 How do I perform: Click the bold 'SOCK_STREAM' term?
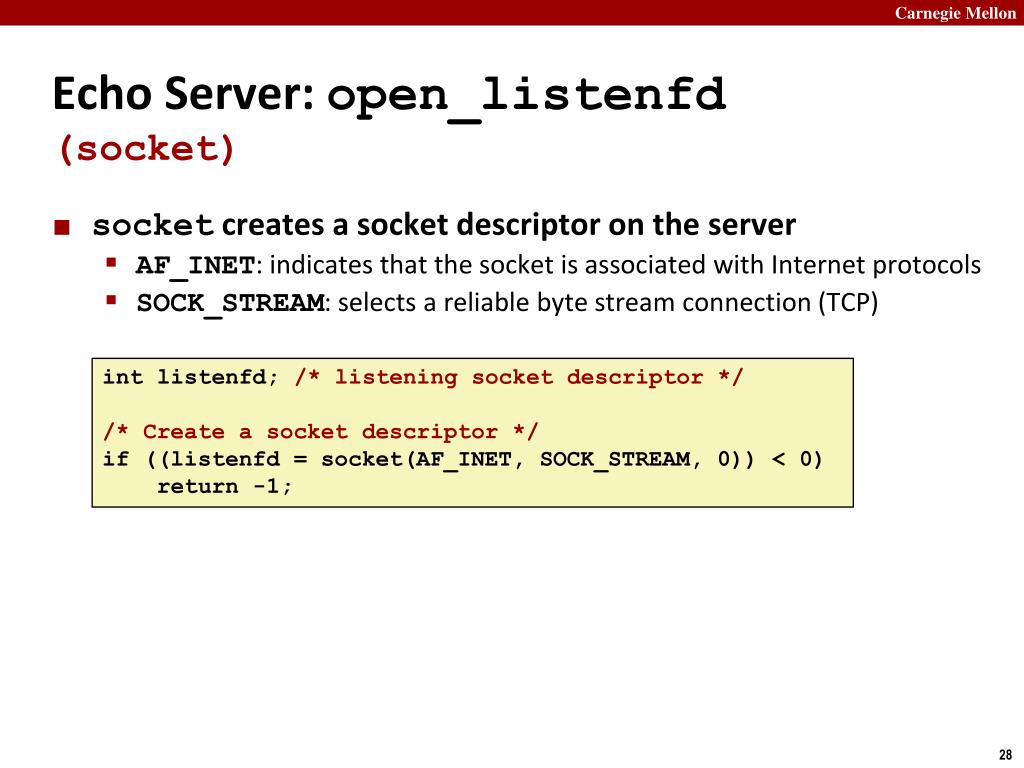coord(231,304)
